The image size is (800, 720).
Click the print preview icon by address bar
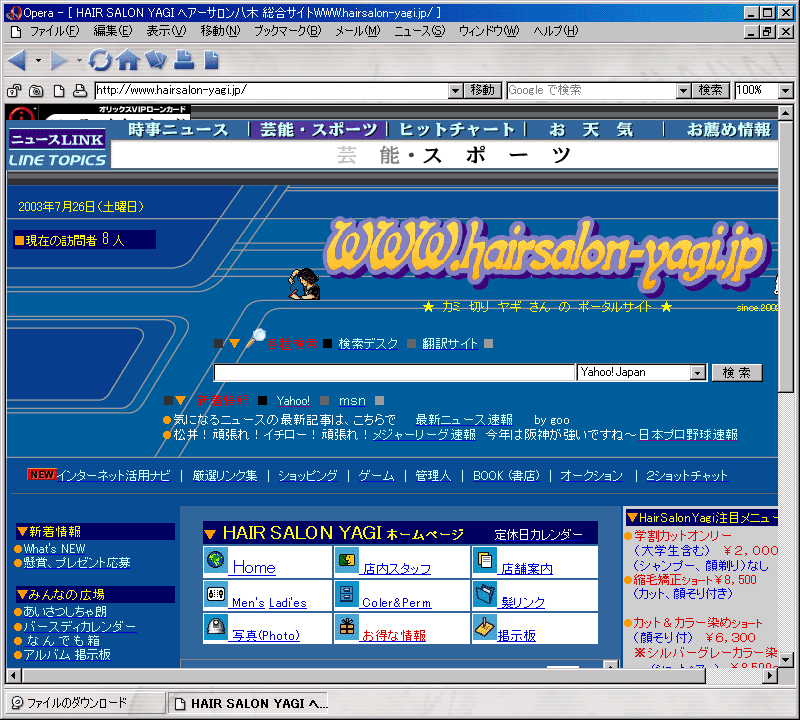(80, 91)
